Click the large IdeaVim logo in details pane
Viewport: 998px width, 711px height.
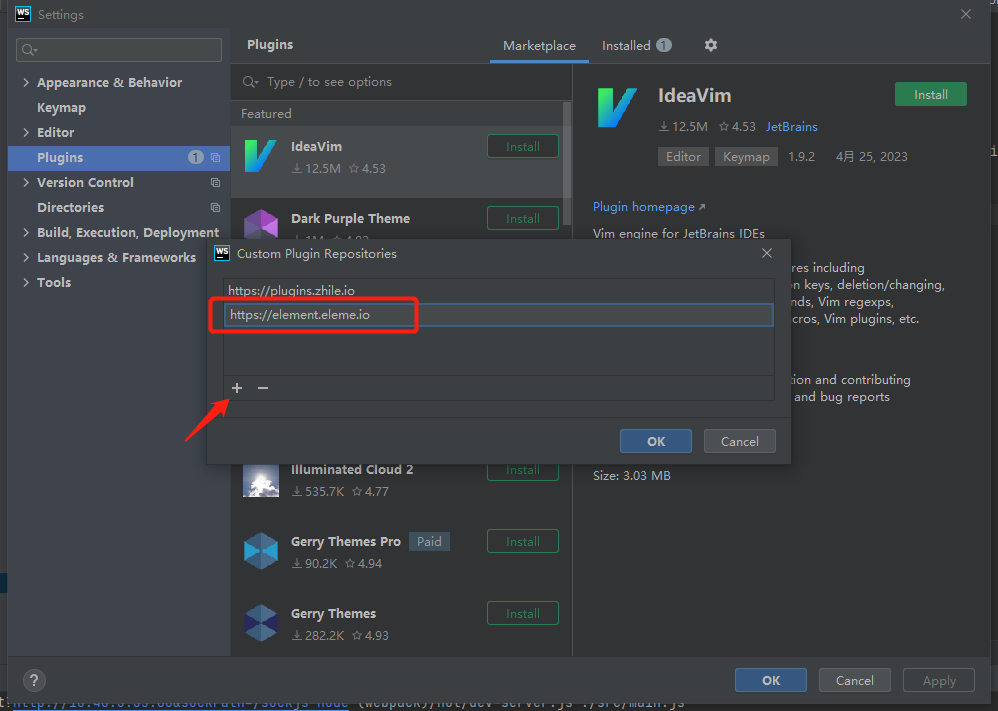(617, 108)
